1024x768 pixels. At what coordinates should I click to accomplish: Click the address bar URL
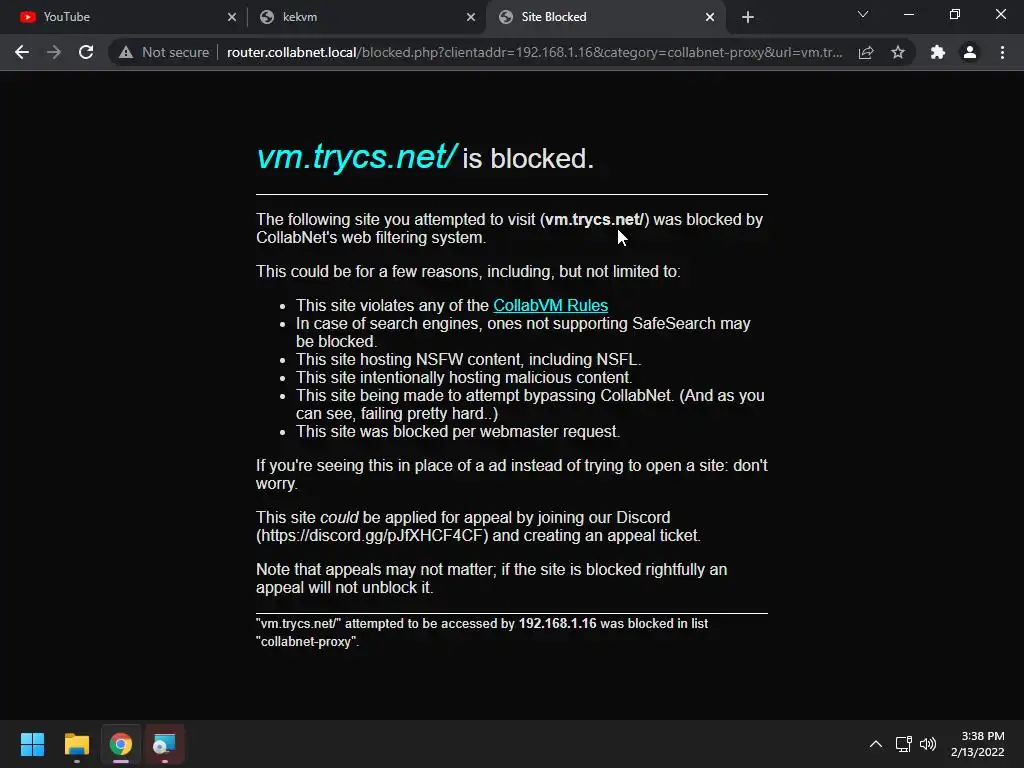coord(534,52)
